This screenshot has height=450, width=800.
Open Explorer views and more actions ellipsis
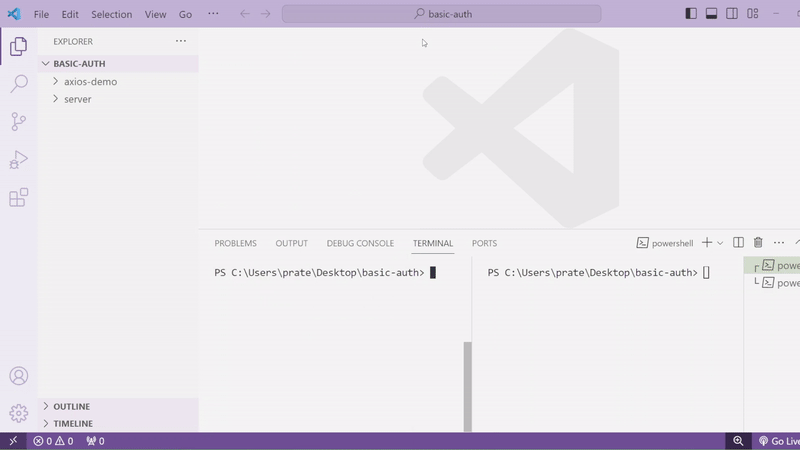tap(181, 41)
